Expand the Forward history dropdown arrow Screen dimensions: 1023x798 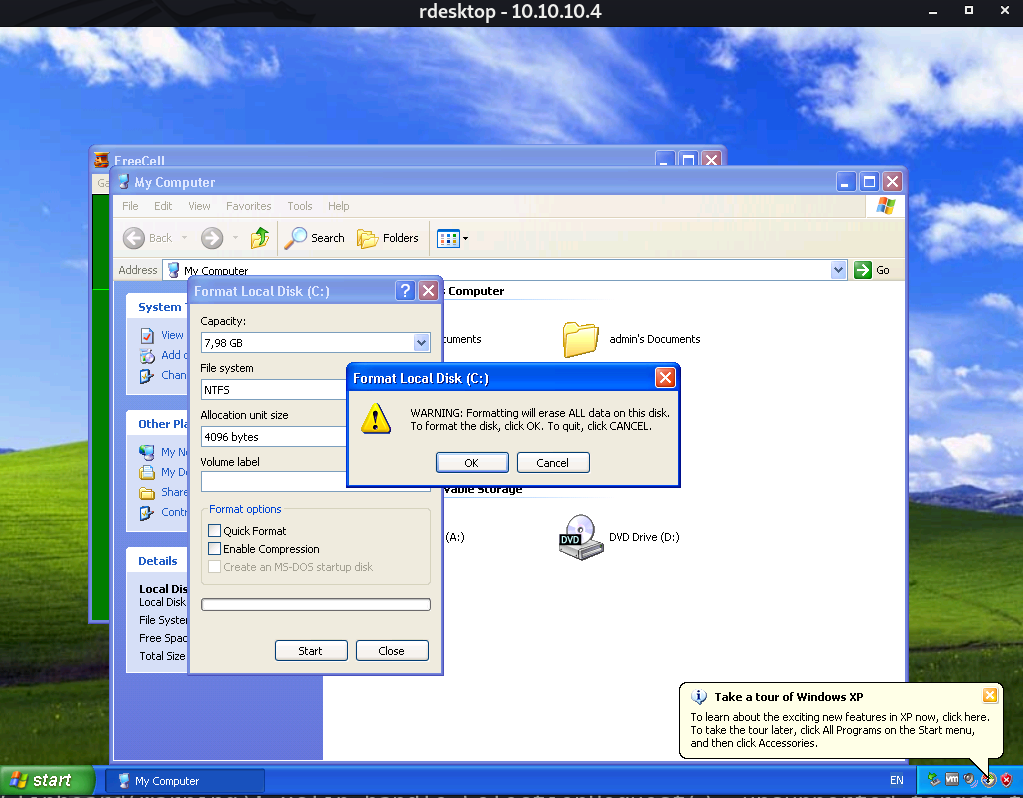click(x=236, y=238)
